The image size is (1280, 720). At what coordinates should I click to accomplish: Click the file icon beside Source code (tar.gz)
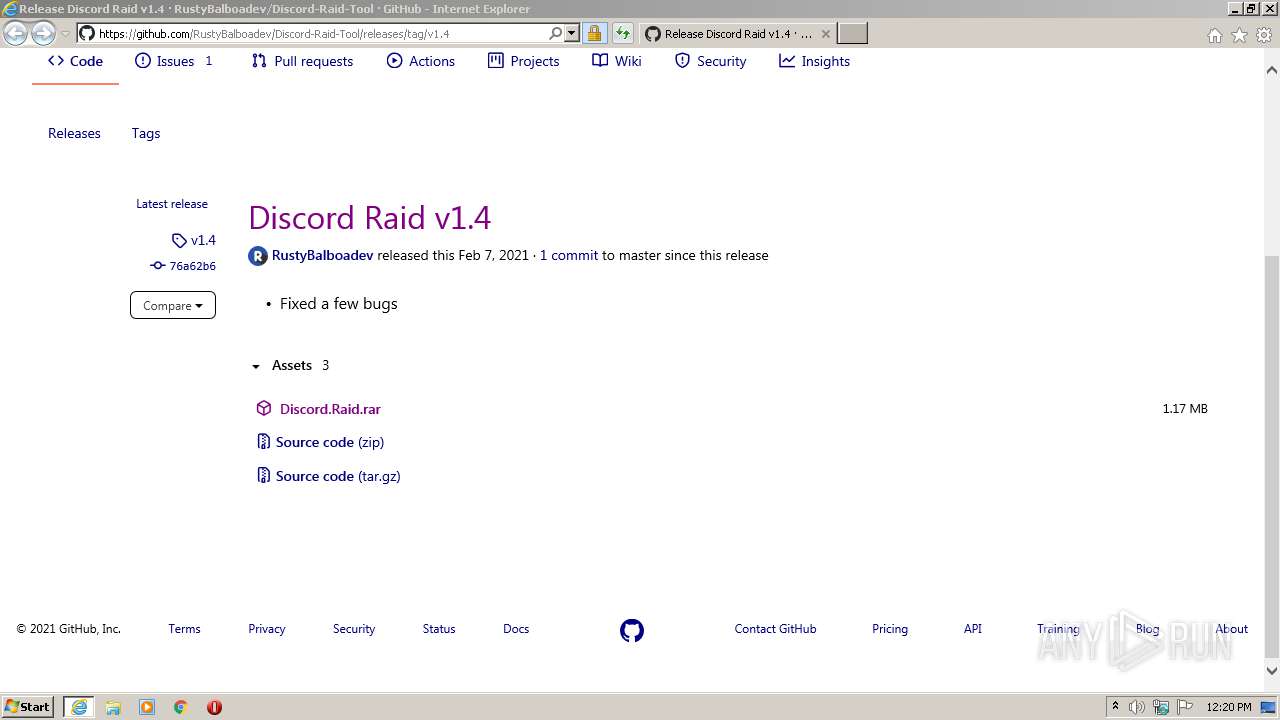264,476
